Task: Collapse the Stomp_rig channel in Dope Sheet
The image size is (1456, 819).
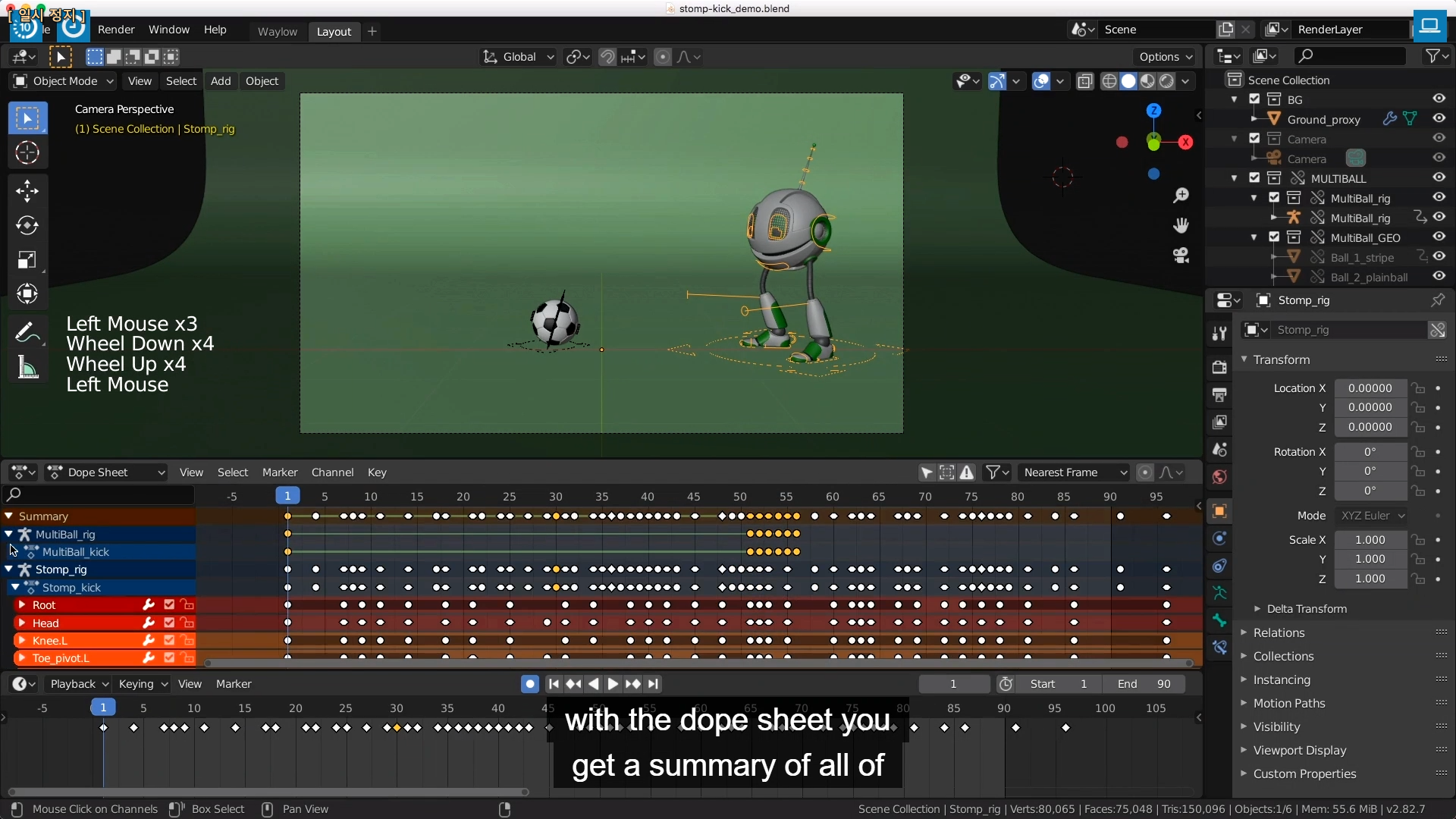Action: 9,570
